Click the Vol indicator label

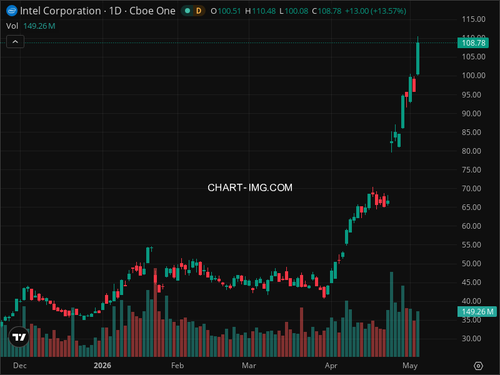[12, 26]
